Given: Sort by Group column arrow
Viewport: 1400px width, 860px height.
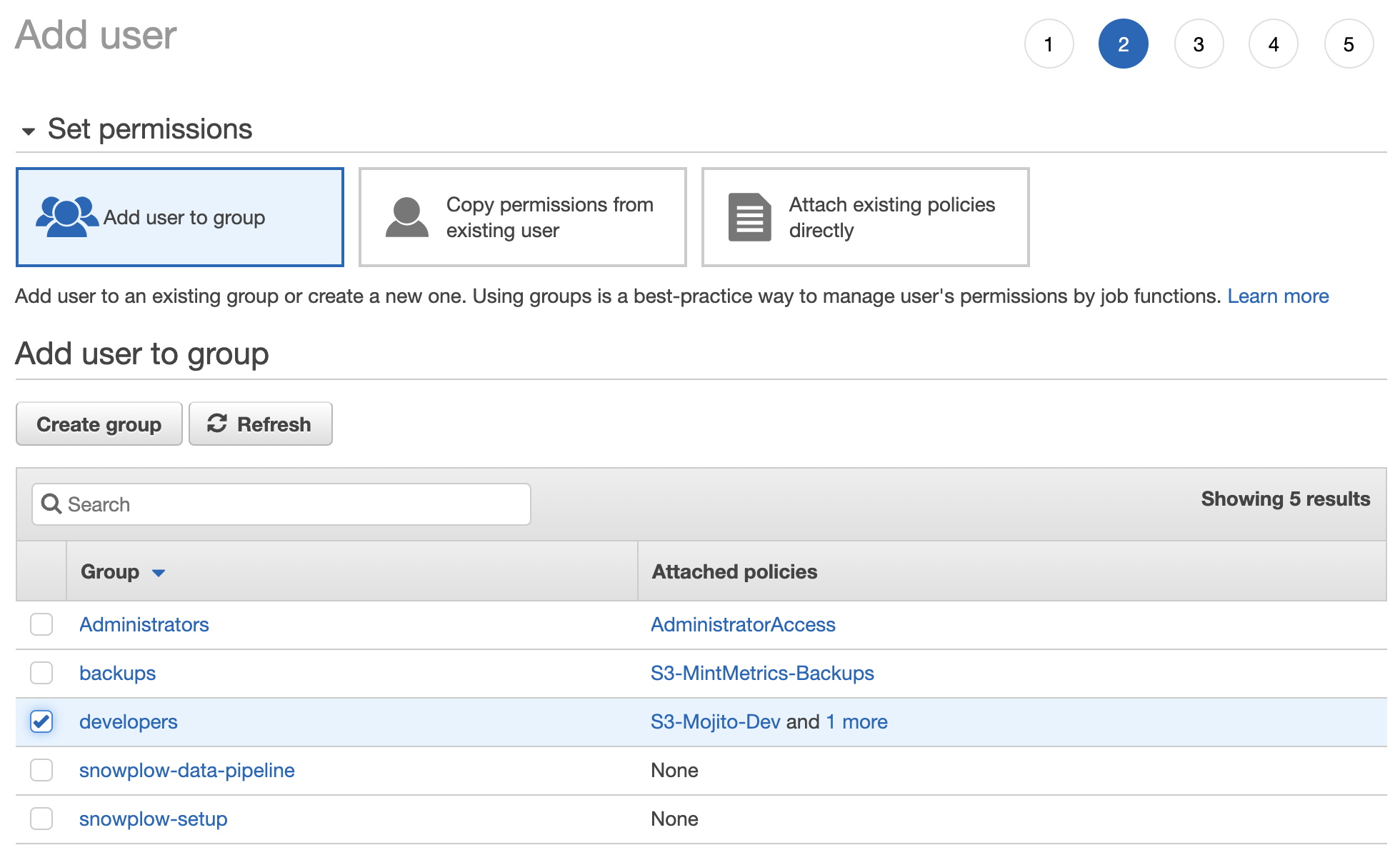Looking at the screenshot, I should coord(159,573).
